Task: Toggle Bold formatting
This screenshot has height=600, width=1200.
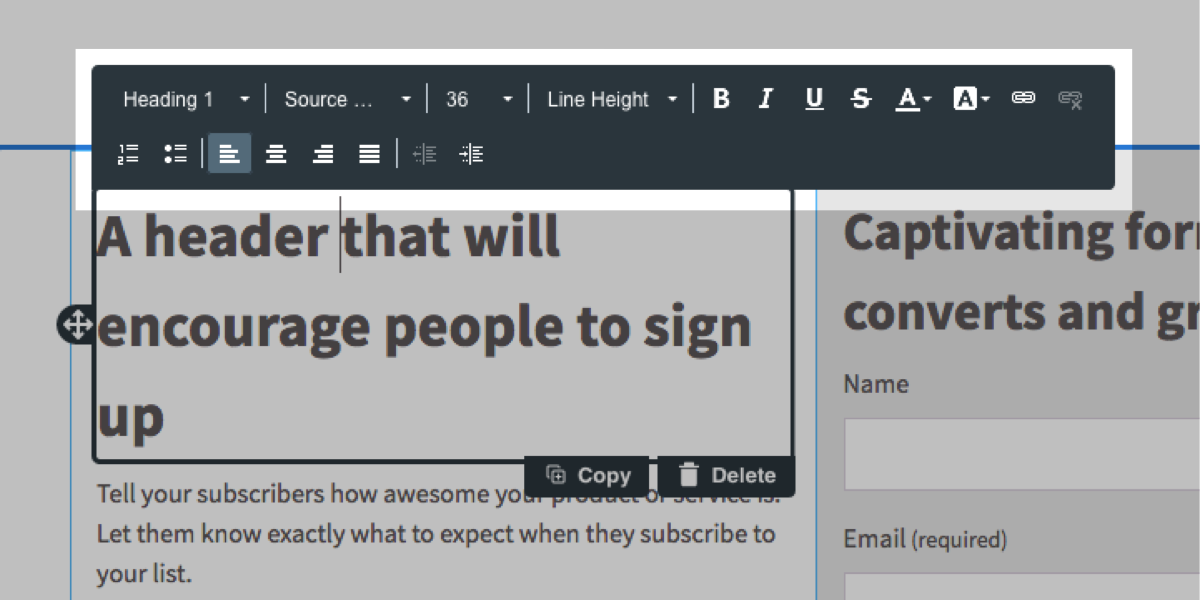Action: (x=721, y=99)
